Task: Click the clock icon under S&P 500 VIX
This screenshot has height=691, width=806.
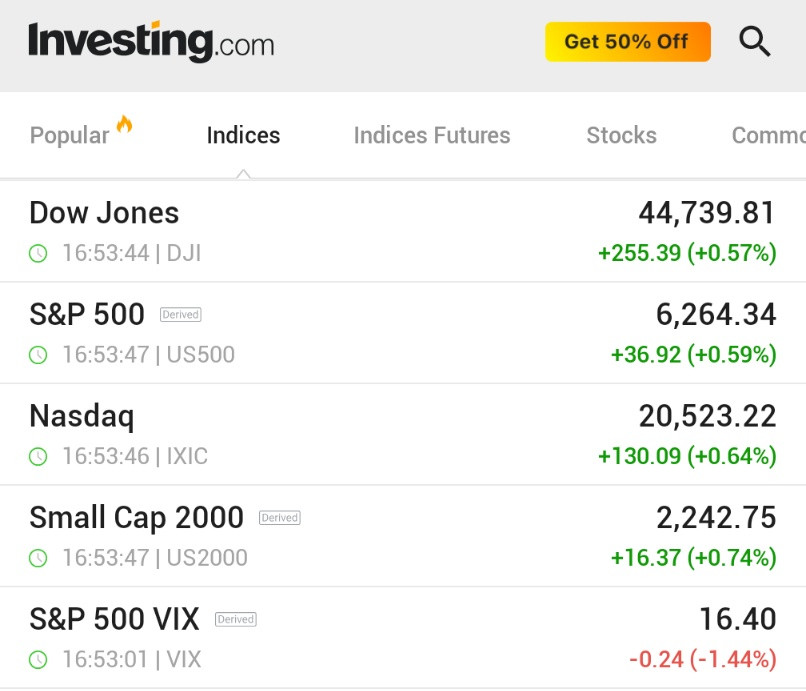Action: pyautogui.click(x=38, y=660)
